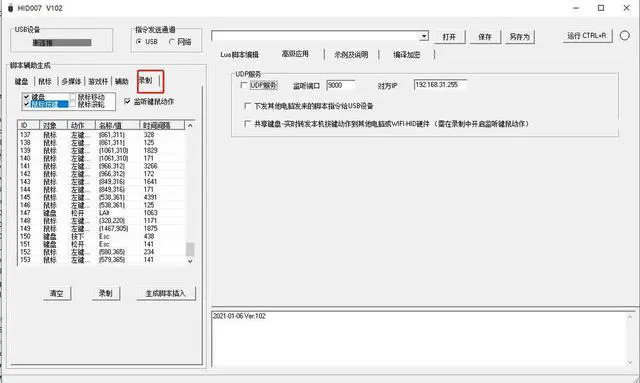Tick the 共享键盘 sharing checkbox
The image size is (640, 383).
(247, 123)
